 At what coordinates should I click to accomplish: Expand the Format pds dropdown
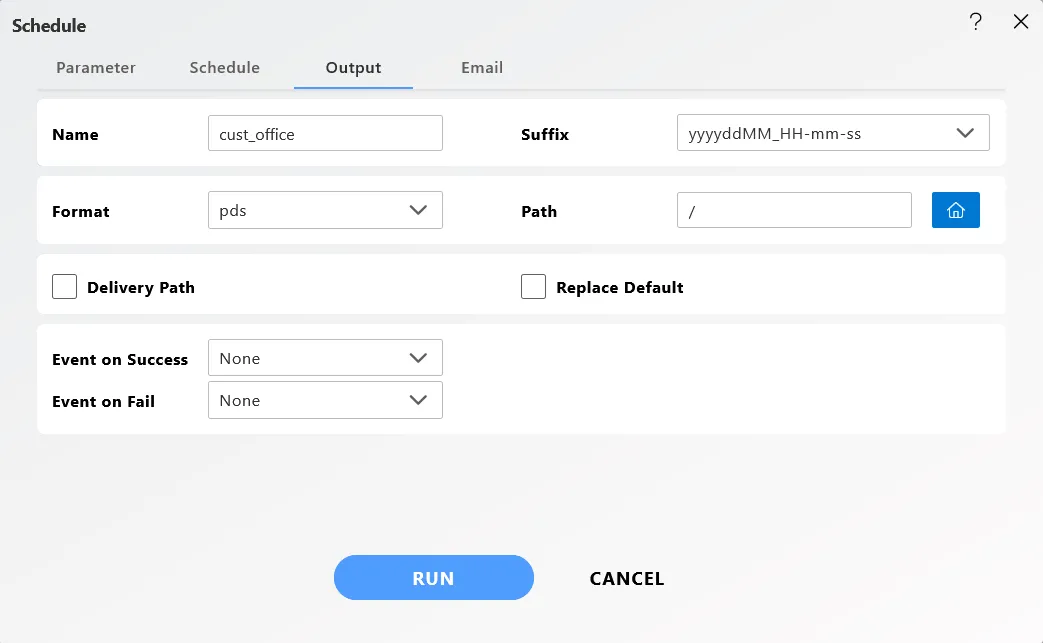coord(325,210)
